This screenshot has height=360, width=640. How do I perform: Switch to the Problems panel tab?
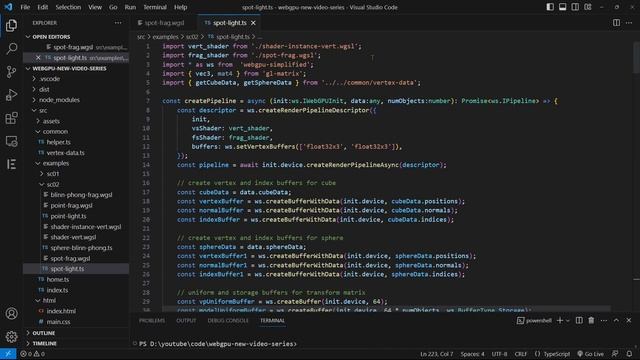[152, 320]
